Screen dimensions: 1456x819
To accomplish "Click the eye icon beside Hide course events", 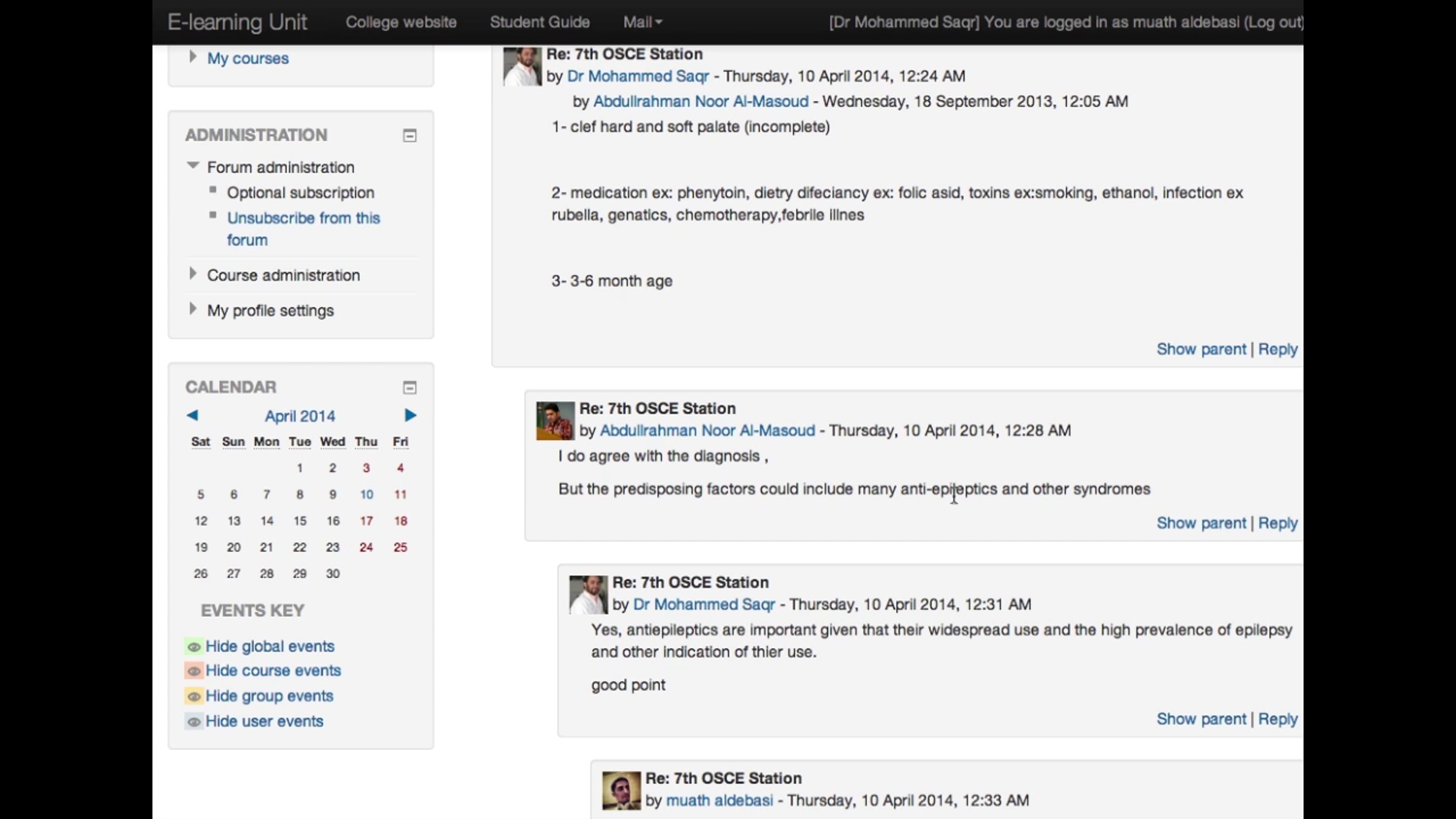I will 194,671.
